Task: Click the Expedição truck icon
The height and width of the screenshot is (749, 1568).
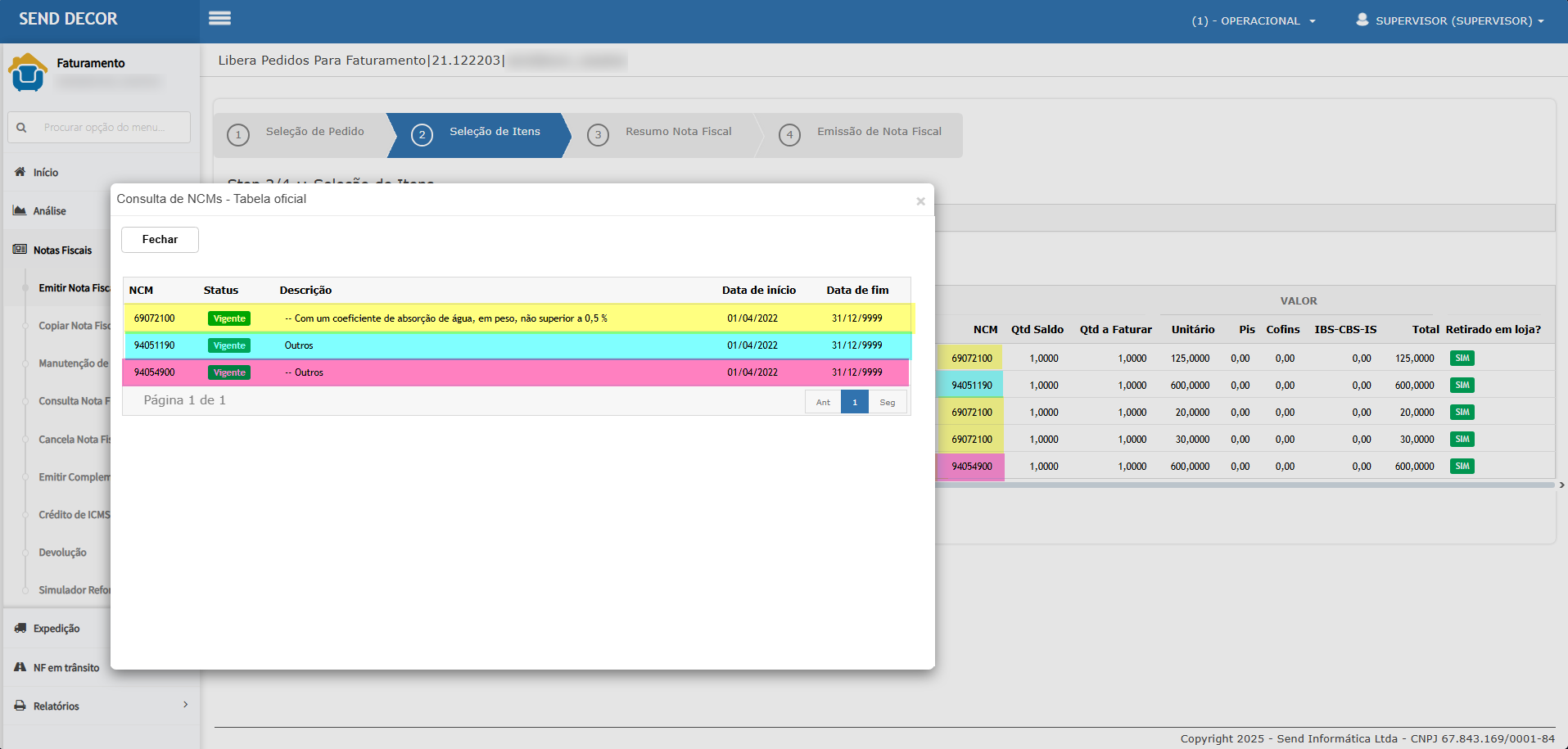Action: [x=20, y=628]
